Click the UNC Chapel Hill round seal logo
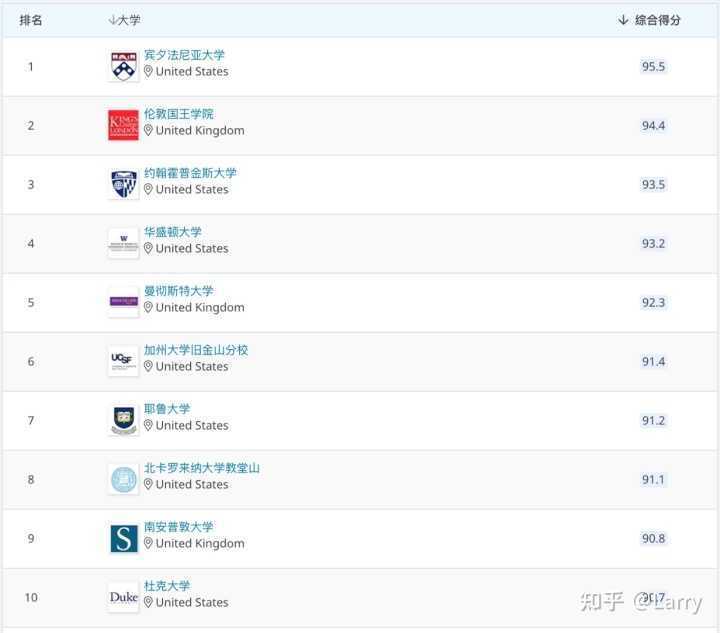The width and height of the screenshot is (720, 633). (123, 479)
